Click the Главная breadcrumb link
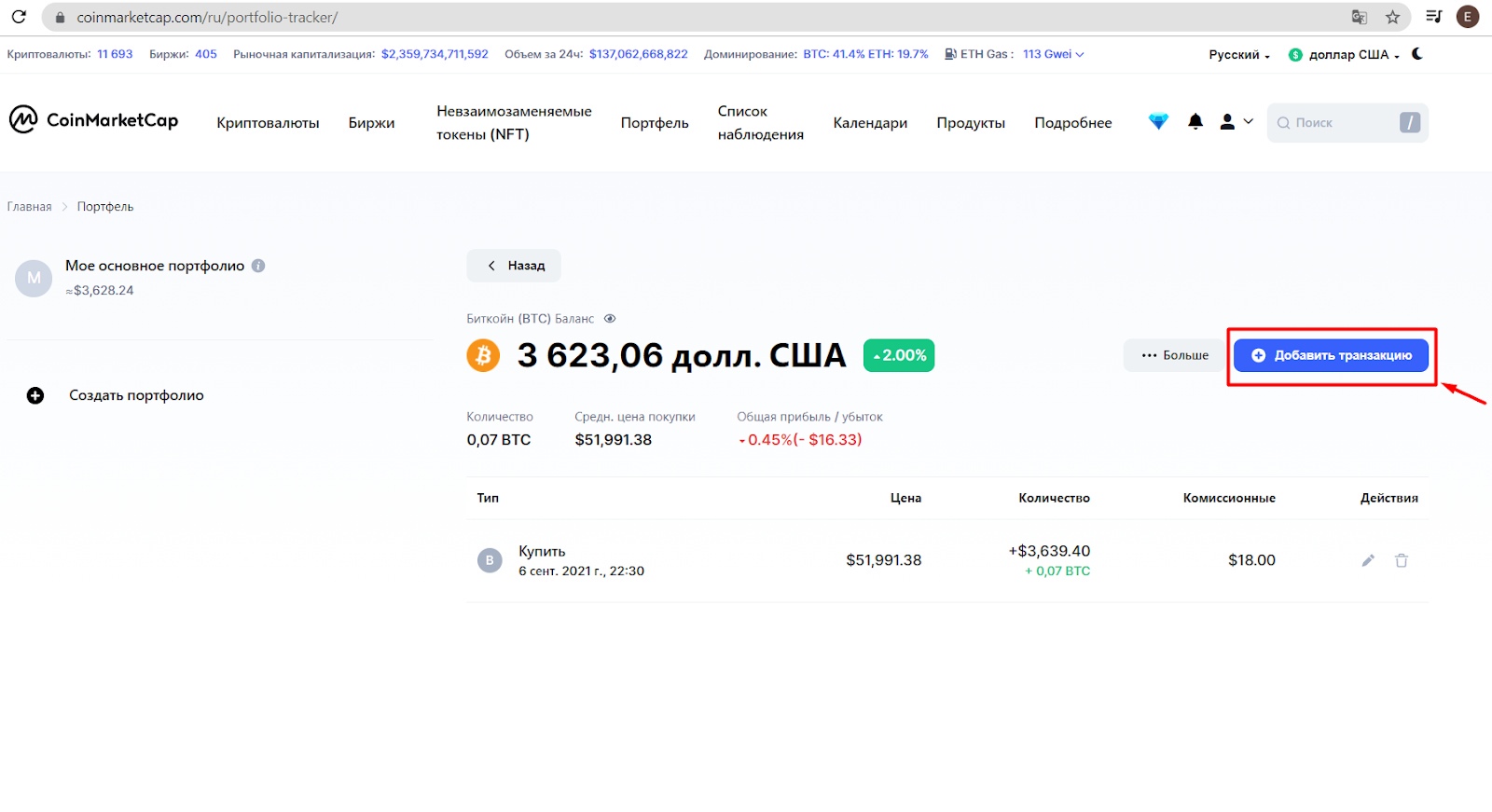Image resolution: width=1492 pixels, height=812 pixels. [x=30, y=207]
